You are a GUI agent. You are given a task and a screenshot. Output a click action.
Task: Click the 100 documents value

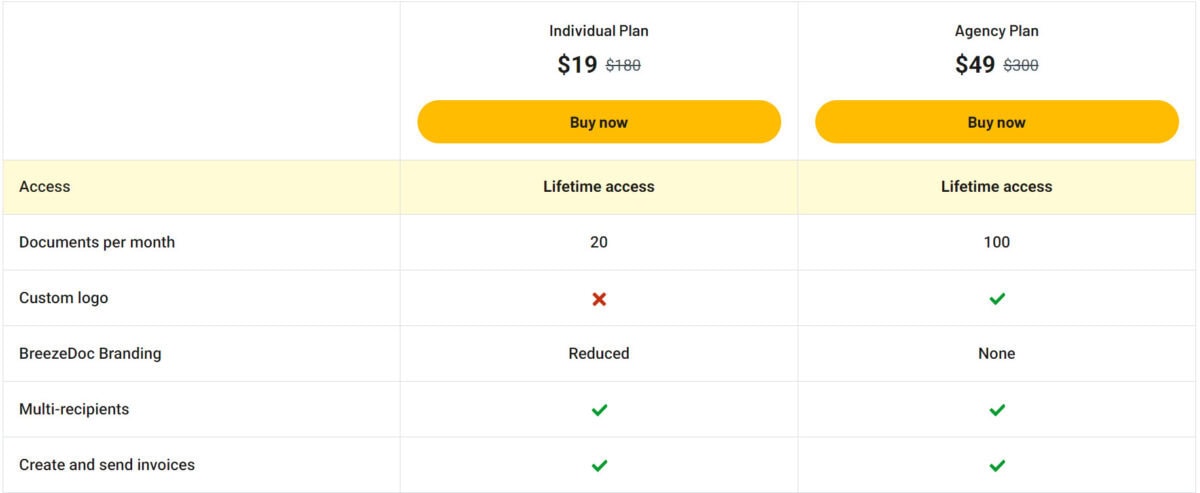point(997,242)
